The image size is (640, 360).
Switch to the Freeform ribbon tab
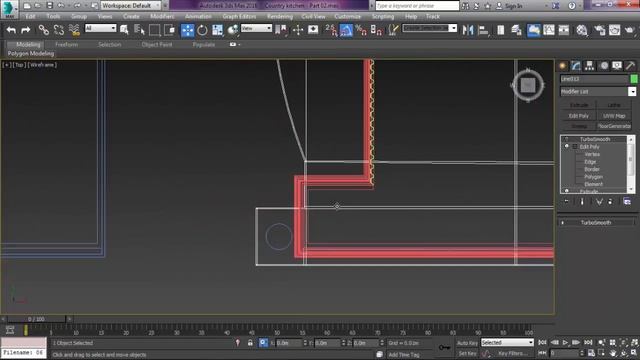(67, 44)
